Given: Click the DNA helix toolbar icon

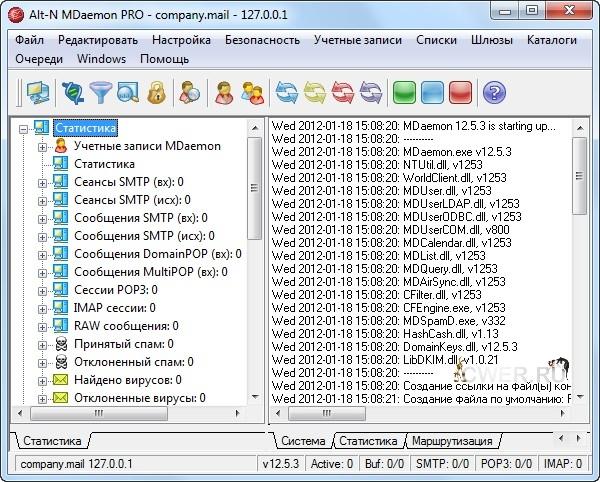Looking at the screenshot, I should coord(72,94).
